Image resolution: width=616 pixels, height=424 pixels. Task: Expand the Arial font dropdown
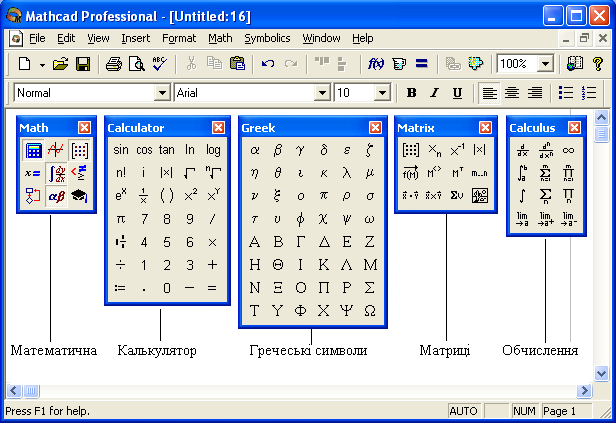click(x=322, y=93)
